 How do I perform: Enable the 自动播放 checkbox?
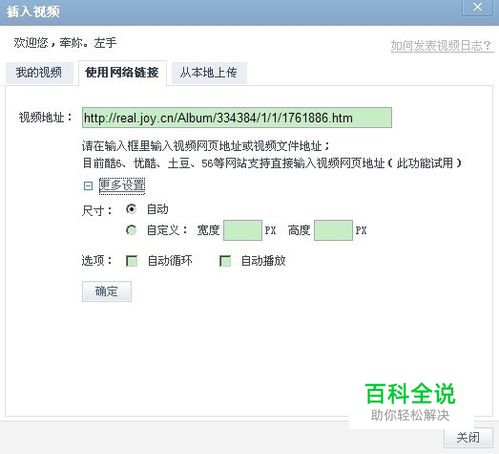pyautogui.click(x=225, y=261)
